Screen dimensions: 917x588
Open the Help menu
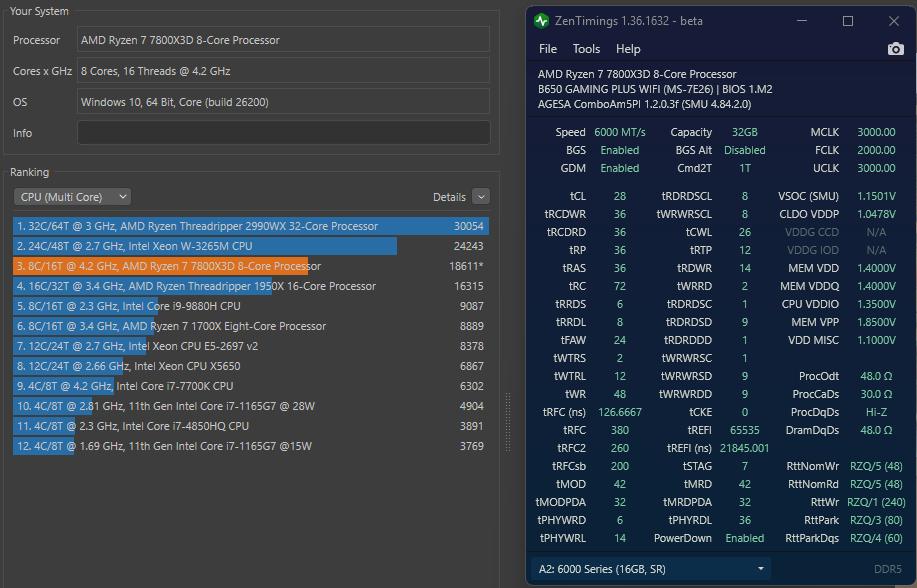tap(628, 49)
